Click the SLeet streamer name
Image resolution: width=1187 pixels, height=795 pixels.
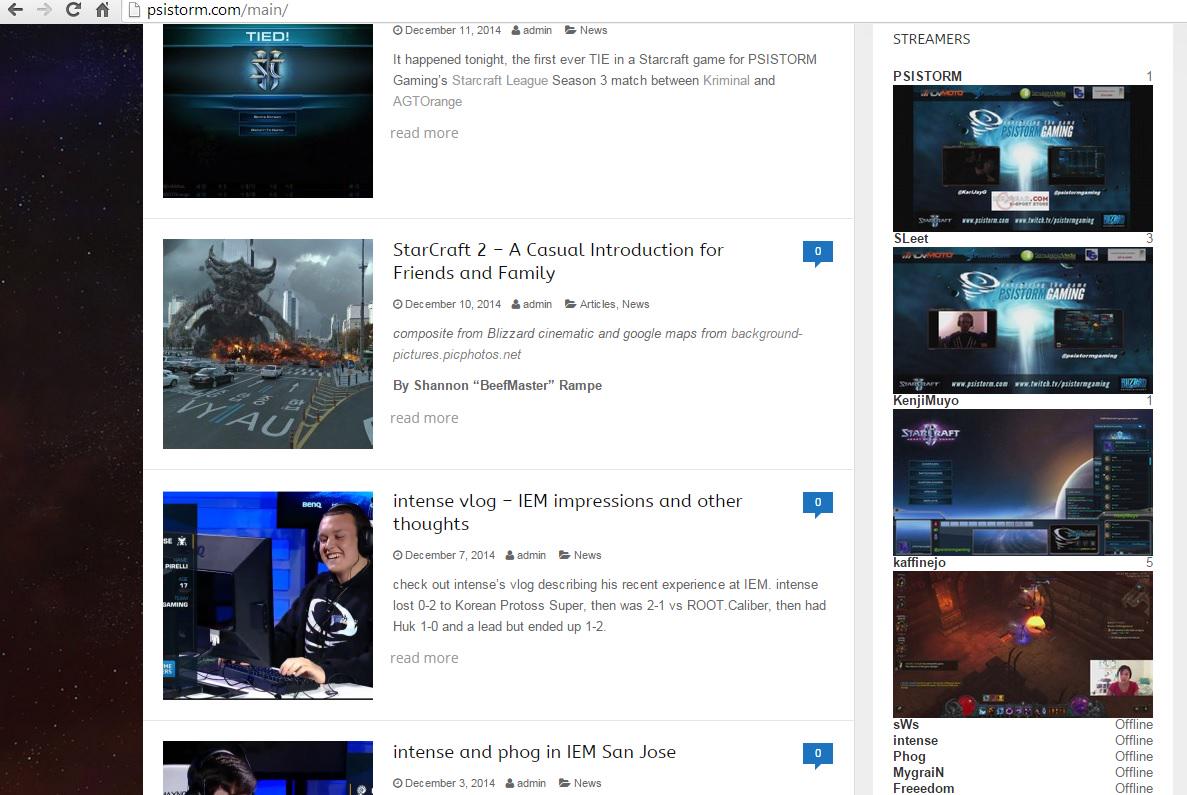911,238
